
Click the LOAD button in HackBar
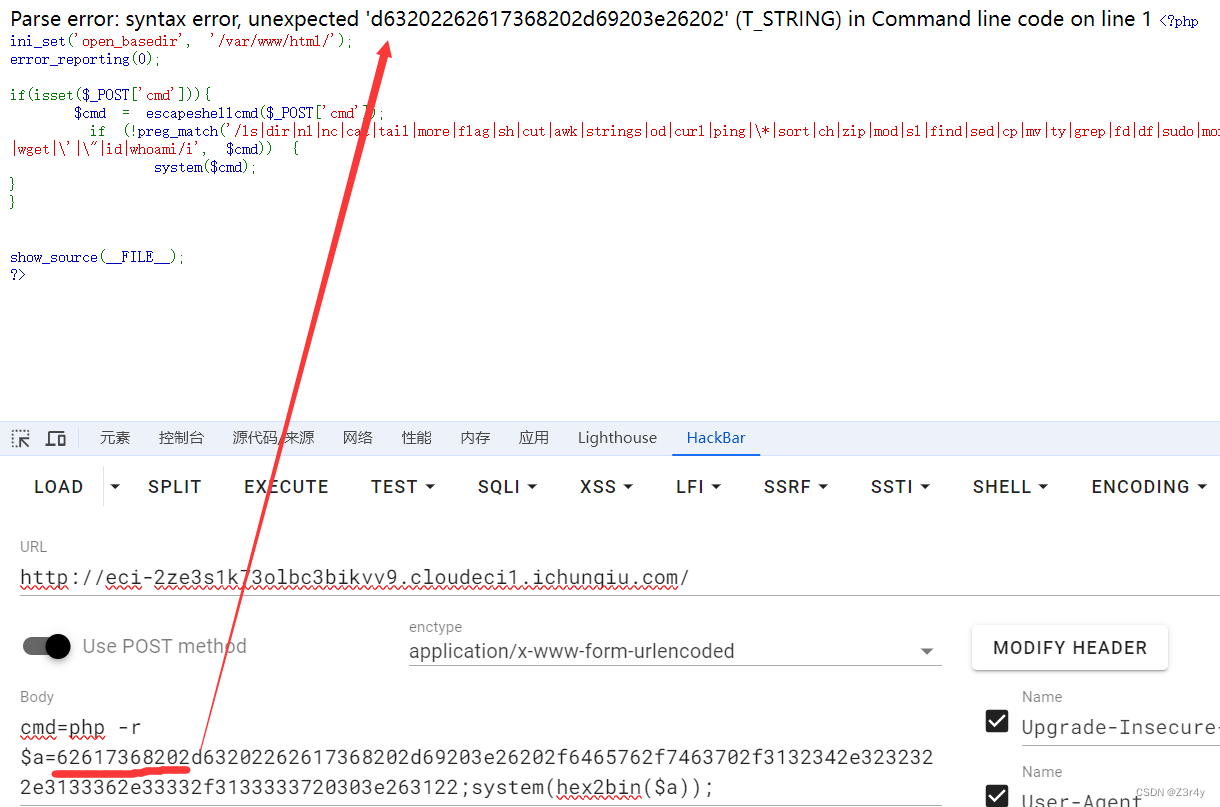point(59,487)
